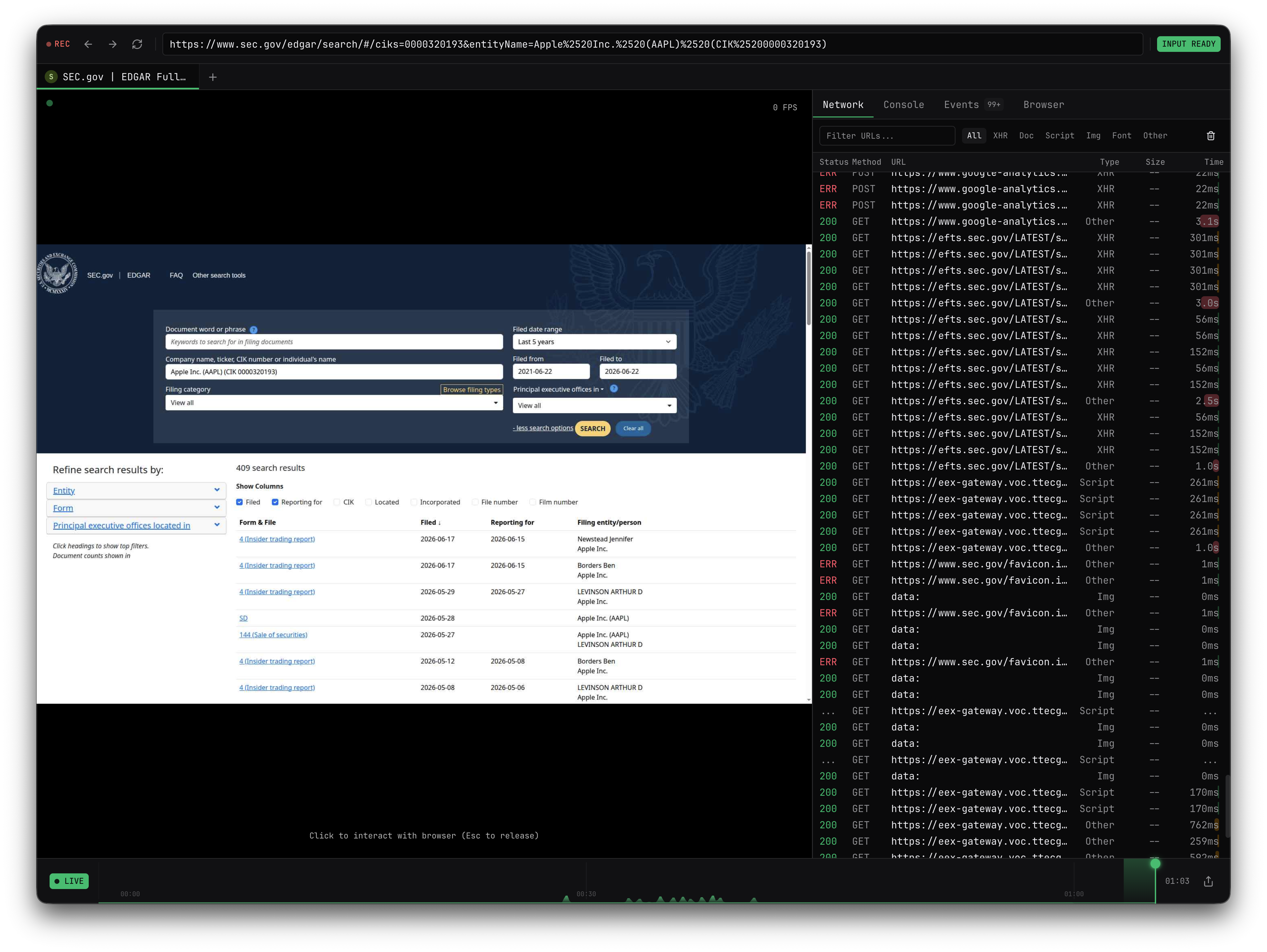Filter network requests by Doc
The image size is (1267, 952).
click(1026, 136)
